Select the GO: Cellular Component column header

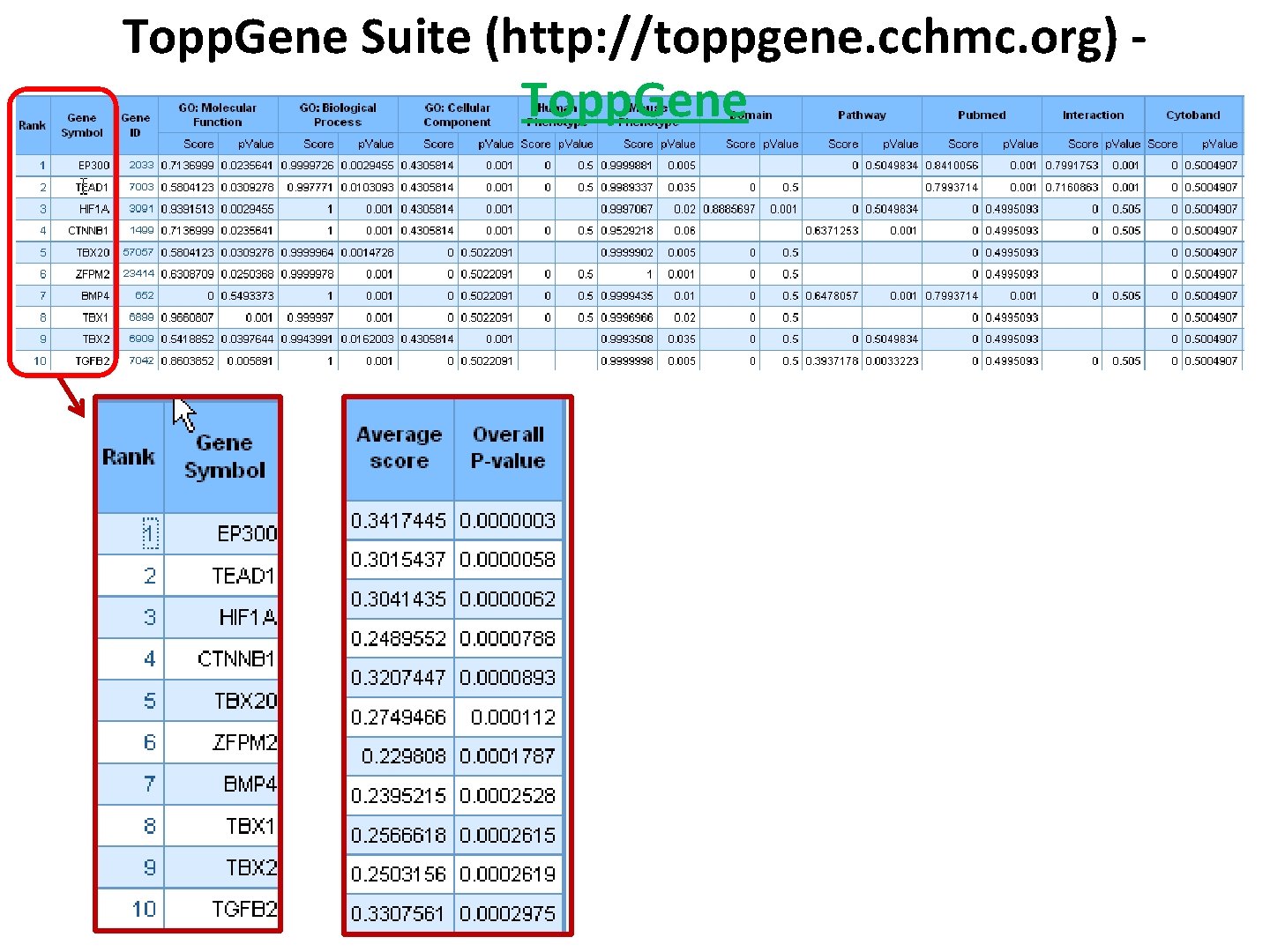click(x=457, y=115)
